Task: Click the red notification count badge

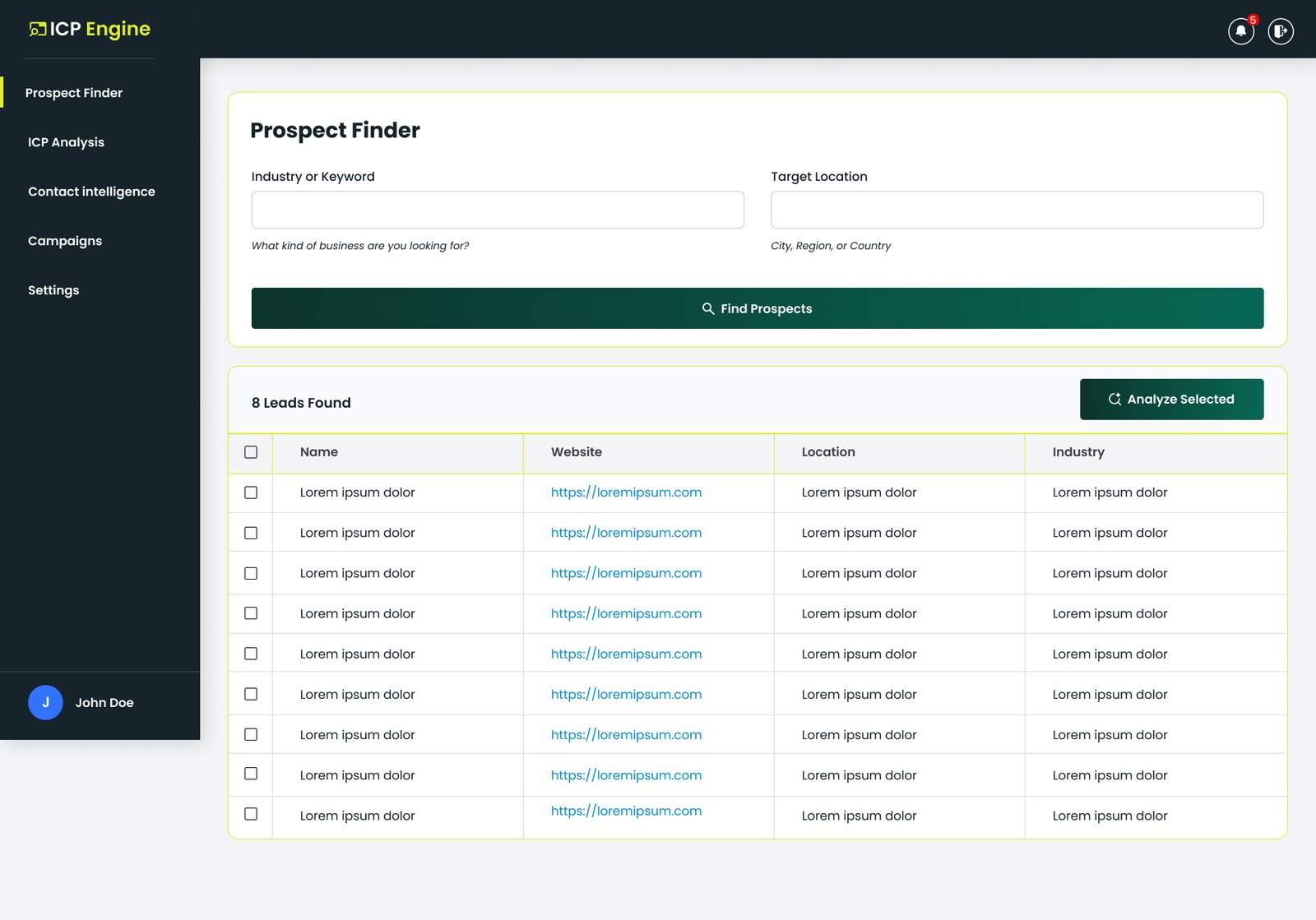Action: pos(1253,20)
